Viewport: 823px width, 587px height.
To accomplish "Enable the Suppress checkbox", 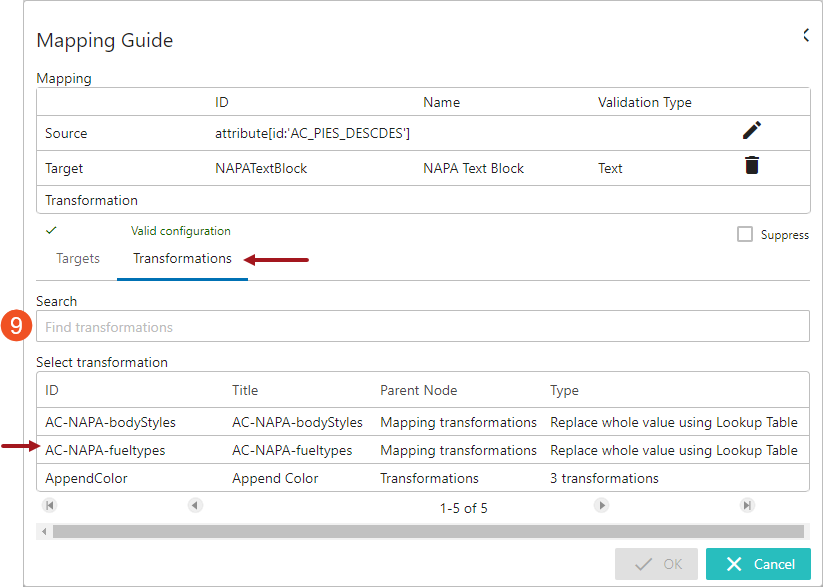I will [744, 234].
